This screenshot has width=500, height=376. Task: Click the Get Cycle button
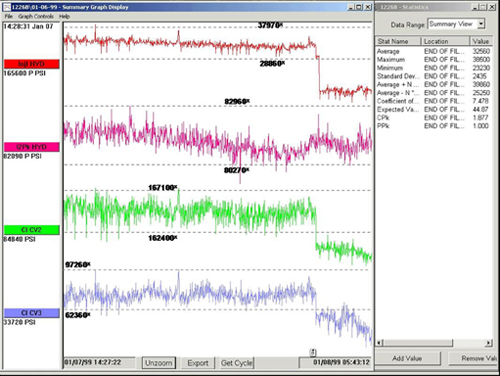tap(237, 363)
